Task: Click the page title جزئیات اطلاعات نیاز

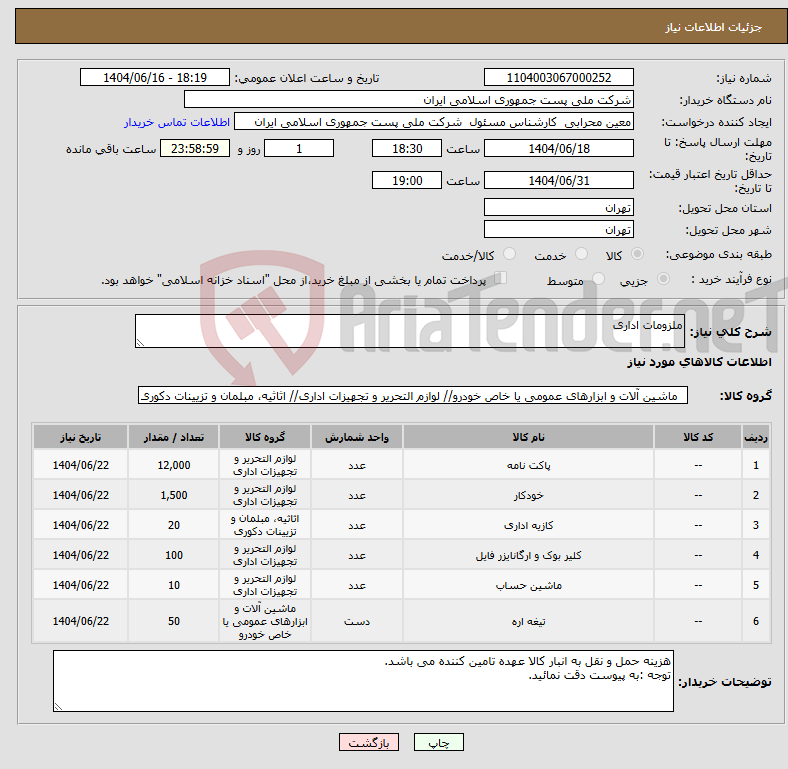Action: (x=714, y=27)
